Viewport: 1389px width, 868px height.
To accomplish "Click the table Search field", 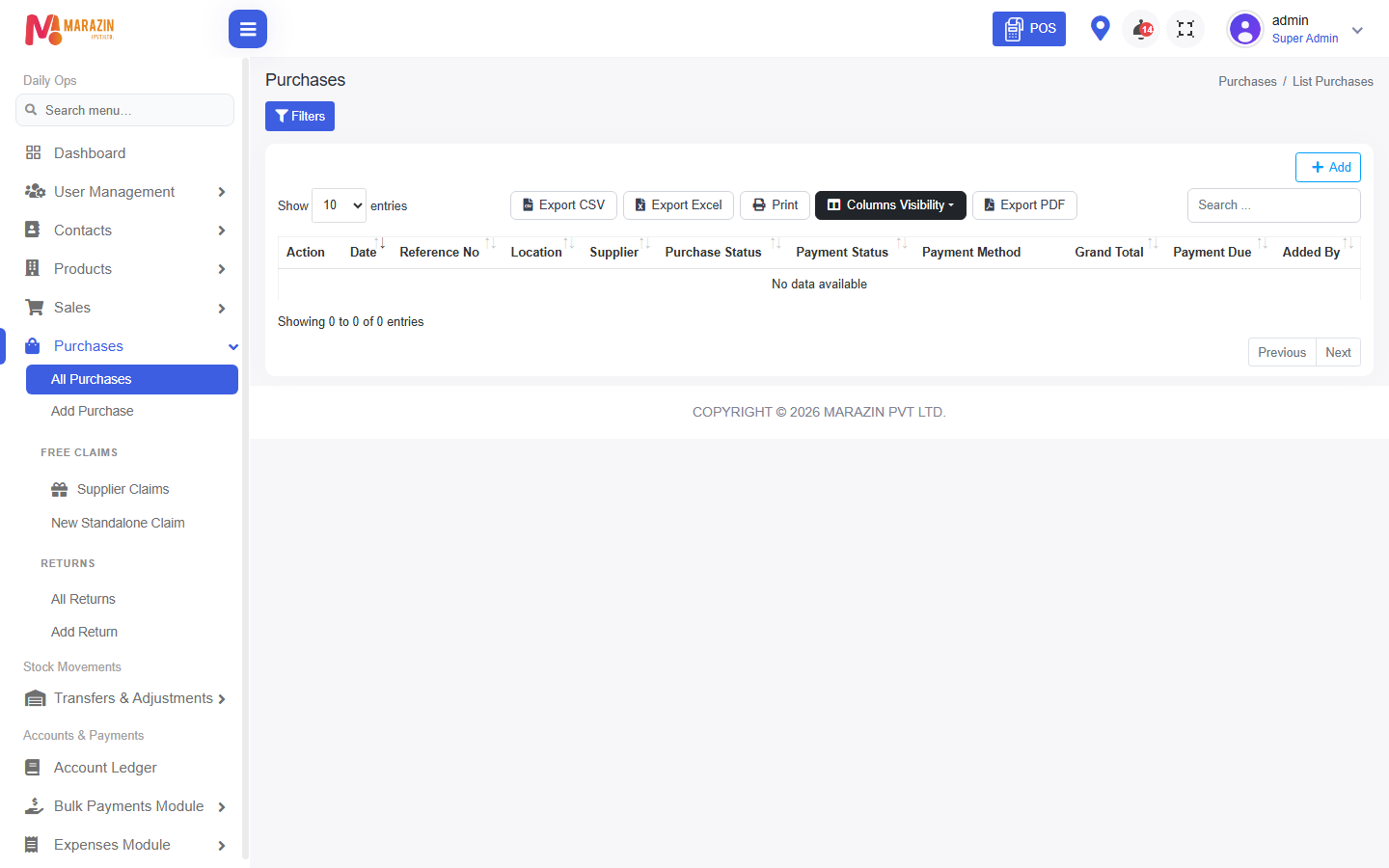I will click(1274, 205).
